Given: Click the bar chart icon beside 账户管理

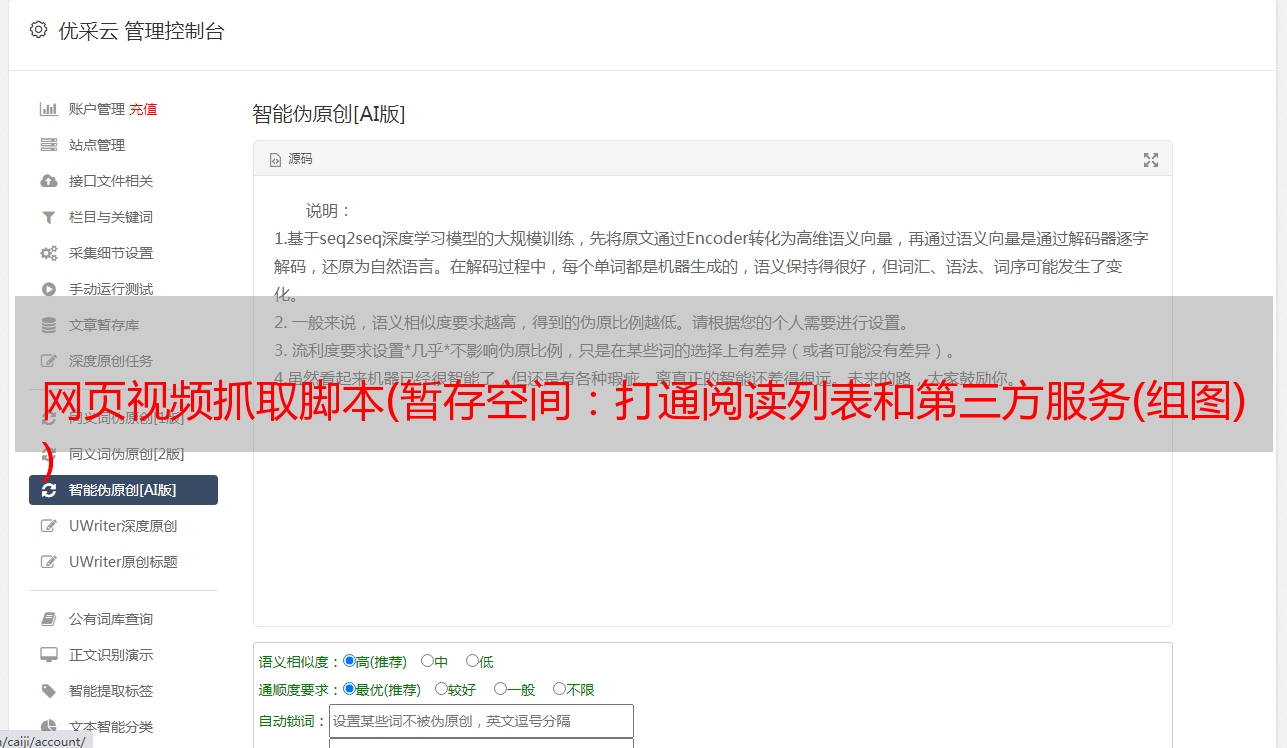Looking at the screenshot, I should [x=48, y=109].
